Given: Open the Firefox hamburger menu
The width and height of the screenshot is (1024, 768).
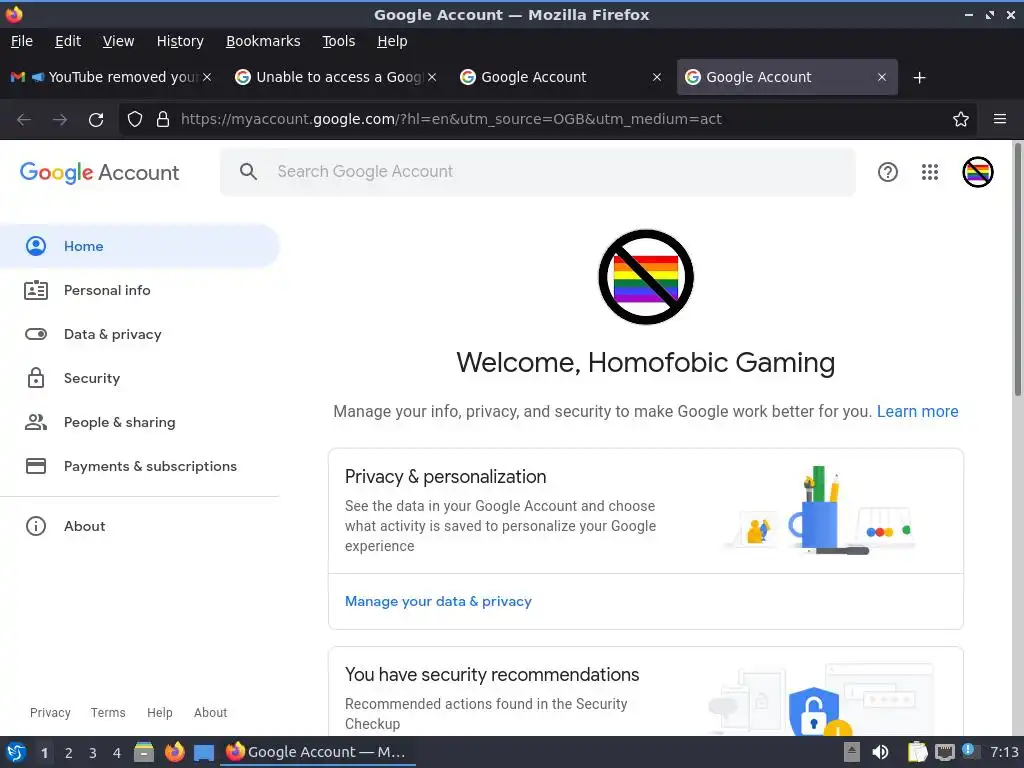Looking at the screenshot, I should click(1000, 120).
